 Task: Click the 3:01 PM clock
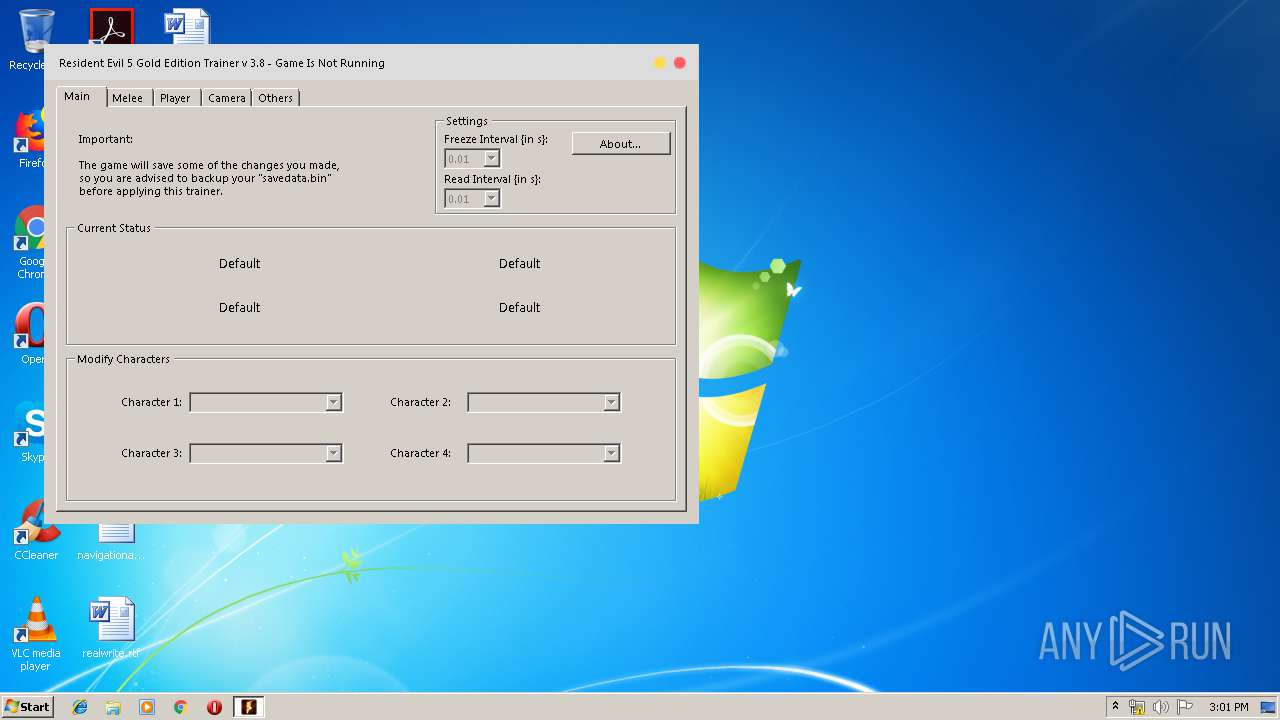pyautogui.click(x=1228, y=707)
